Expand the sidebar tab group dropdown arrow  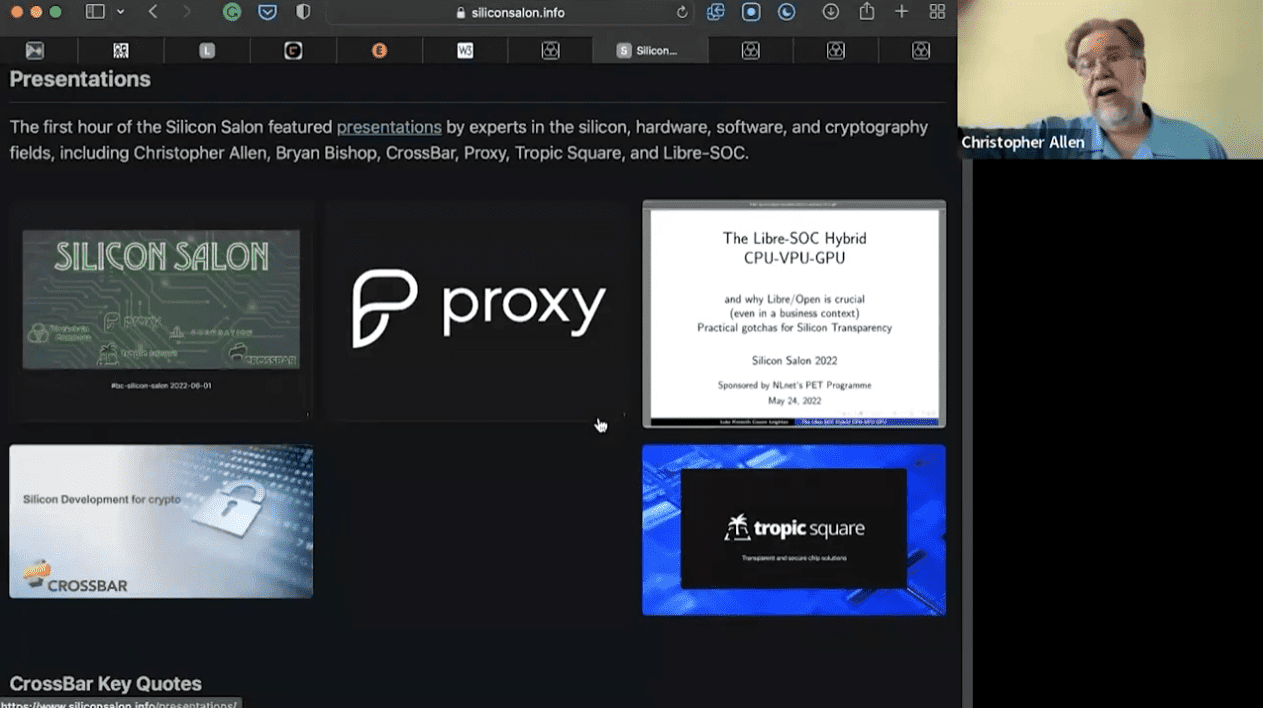click(120, 12)
